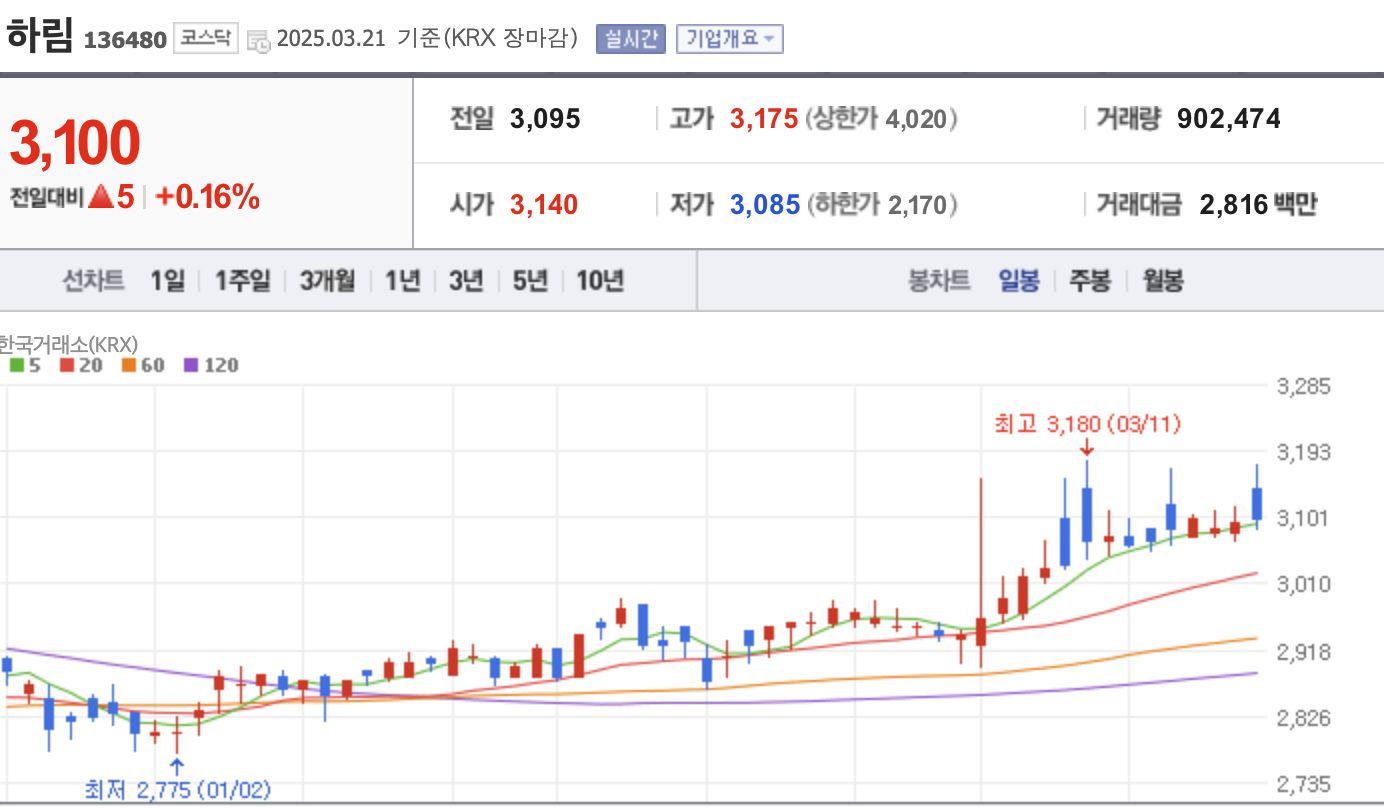Image resolution: width=1384 pixels, height=810 pixels.
Task: Click the 전일 value 3,095
Action: click(x=545, y=119)
